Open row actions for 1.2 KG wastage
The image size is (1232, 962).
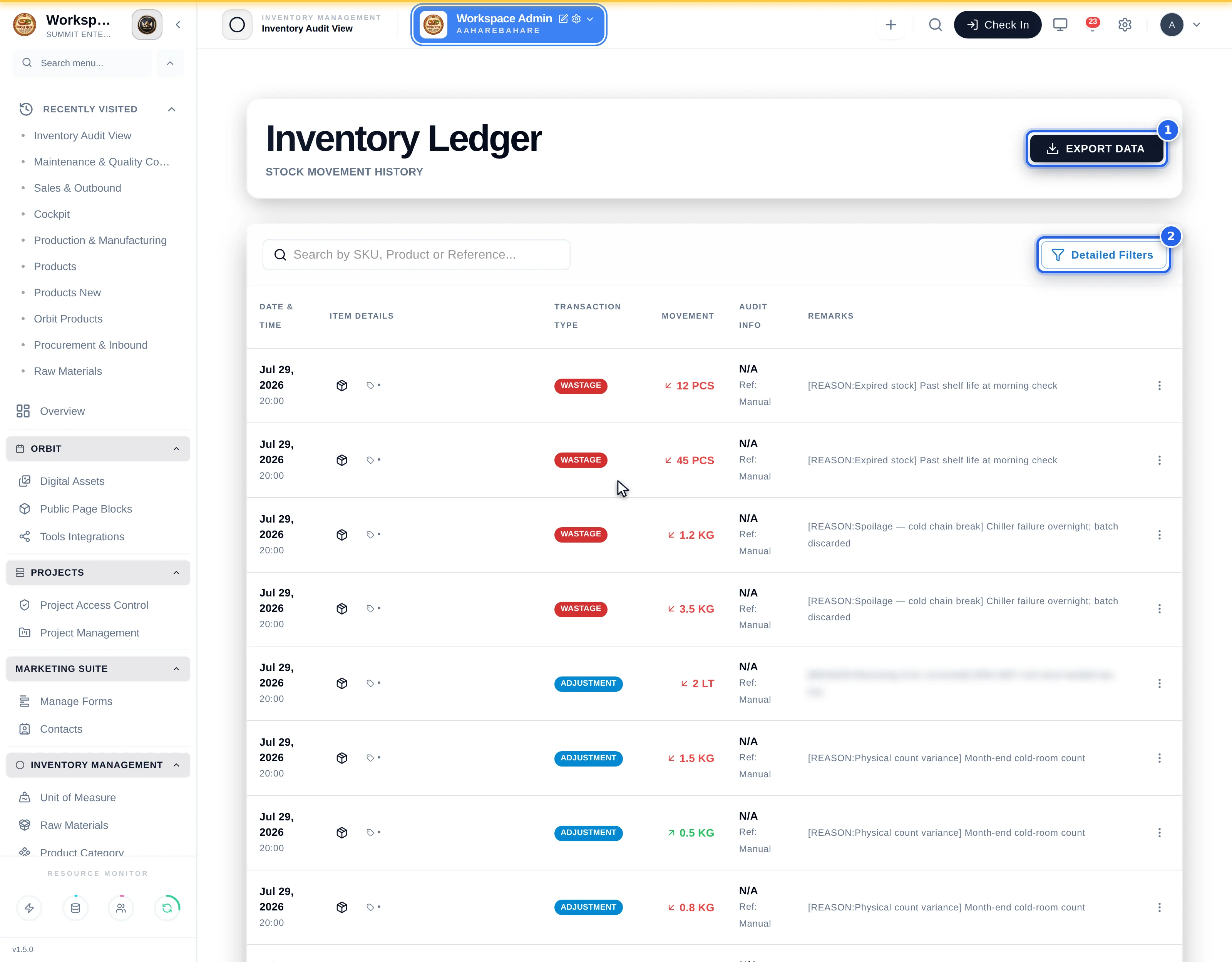pos(1159,534)
